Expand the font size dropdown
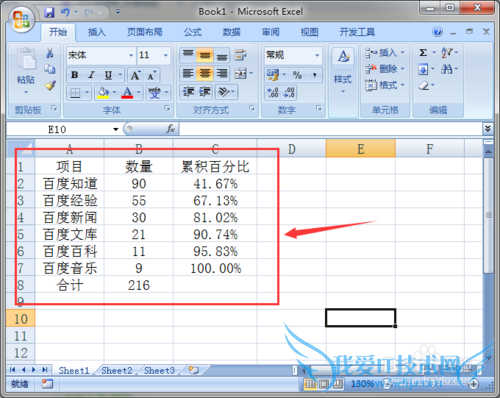The image size is (500, 398). click(x=166, y=55)
